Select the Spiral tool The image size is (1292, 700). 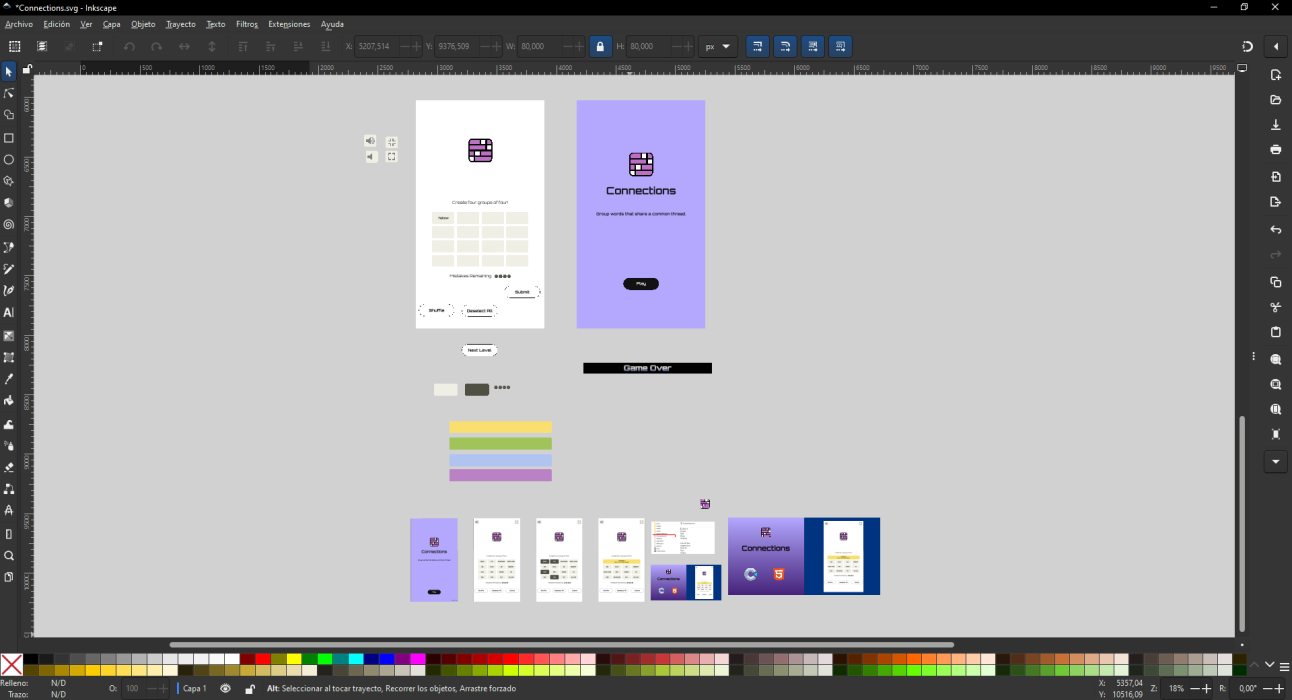point(9,224)
